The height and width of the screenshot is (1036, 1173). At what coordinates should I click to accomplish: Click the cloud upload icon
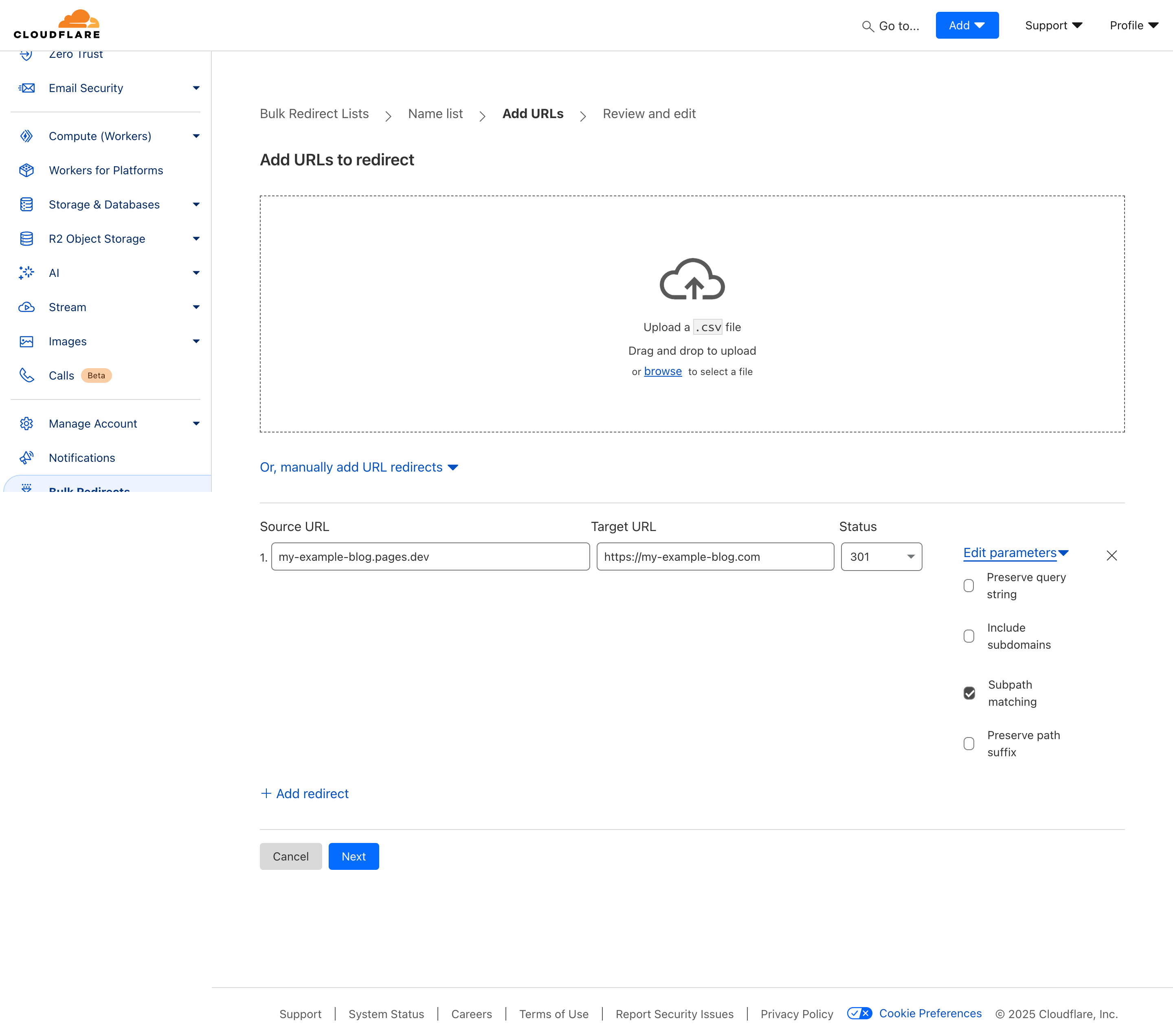click(692, 279)
